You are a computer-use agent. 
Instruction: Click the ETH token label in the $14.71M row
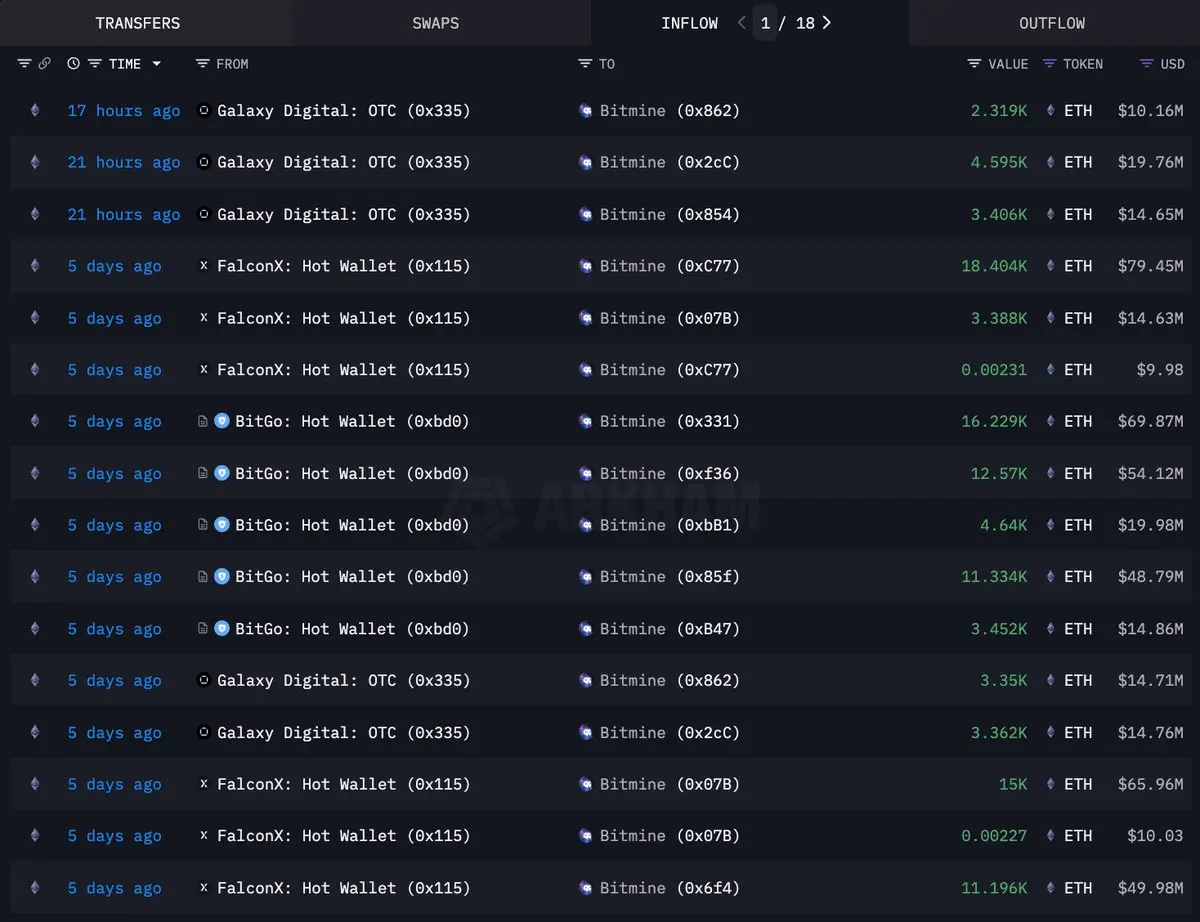pyautogui.click(x=1078, y=680)
